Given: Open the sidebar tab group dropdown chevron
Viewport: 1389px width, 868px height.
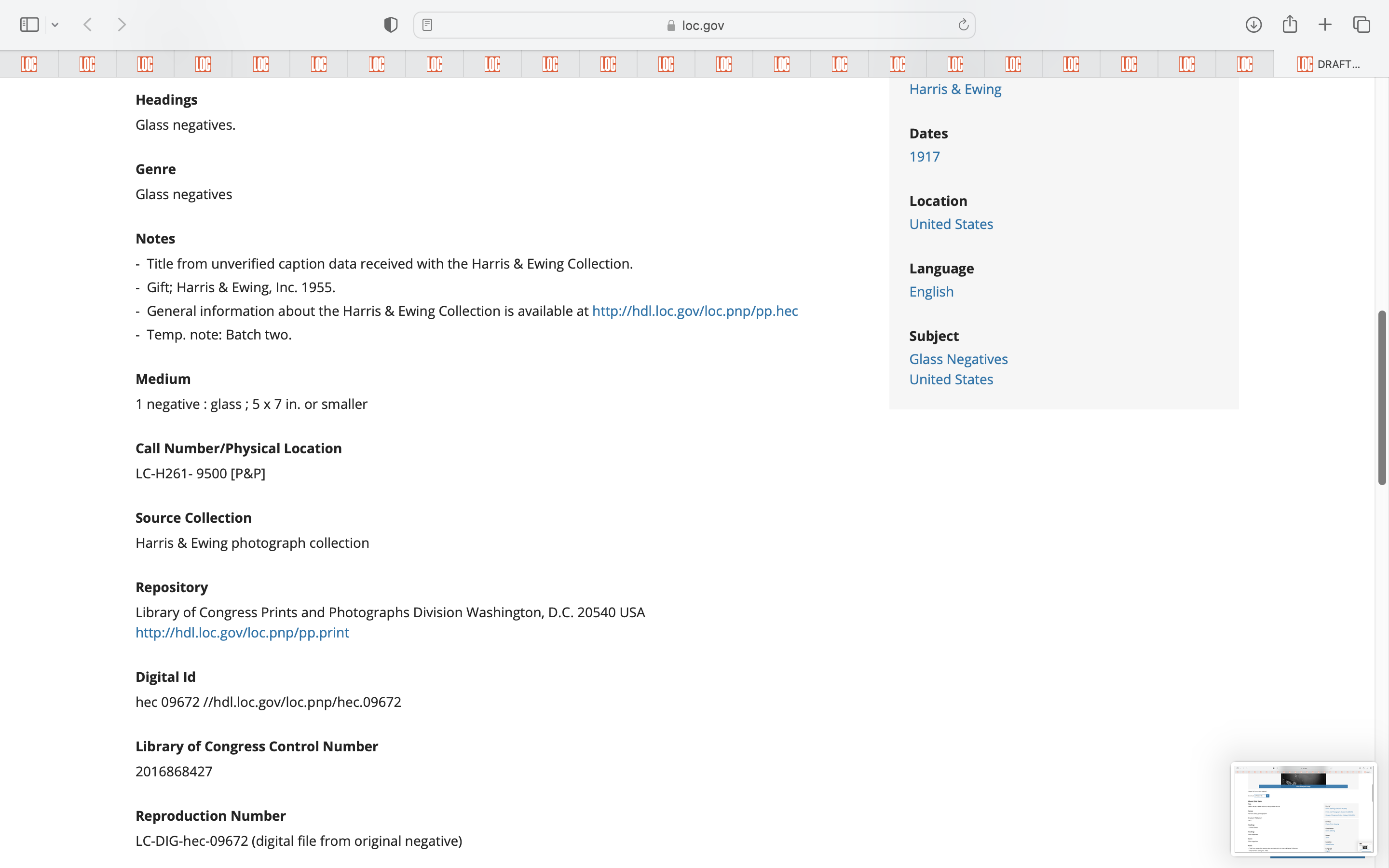Looking at the screenshot, I should coord(55,25).
